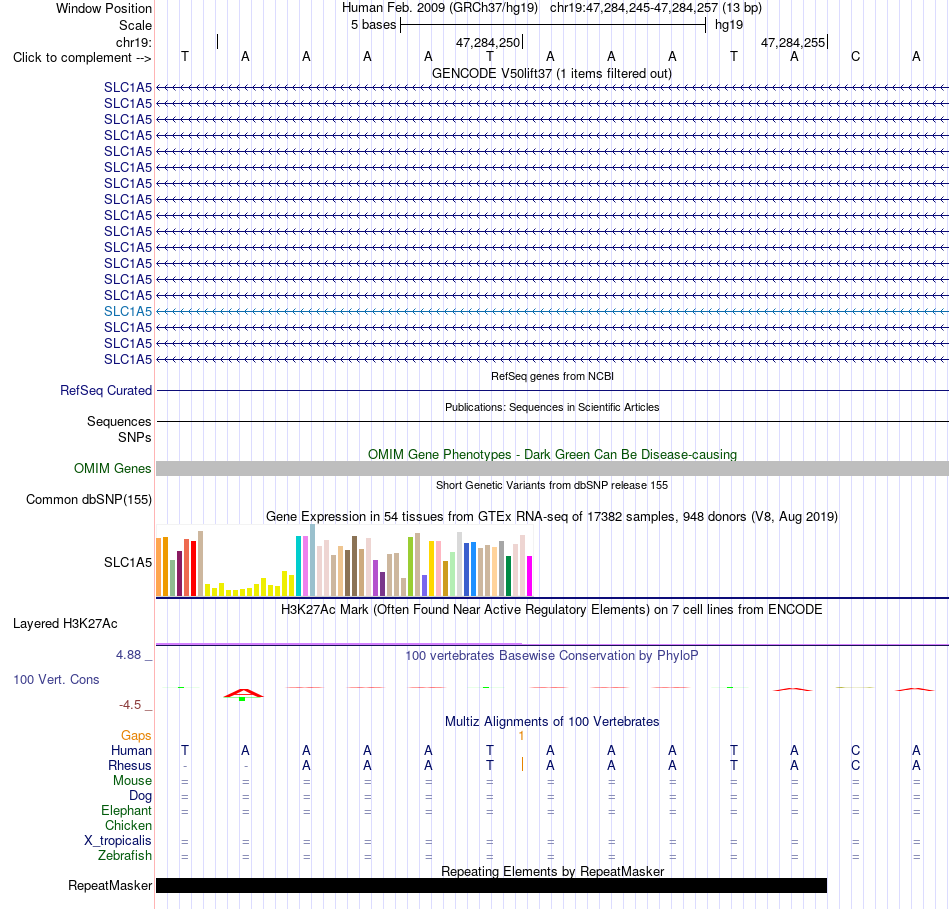Image resolution: width=950 pixels, height=909 pixels.
Task: Click the cyan bar in GTEx expression chart
Action: [298, 566]
